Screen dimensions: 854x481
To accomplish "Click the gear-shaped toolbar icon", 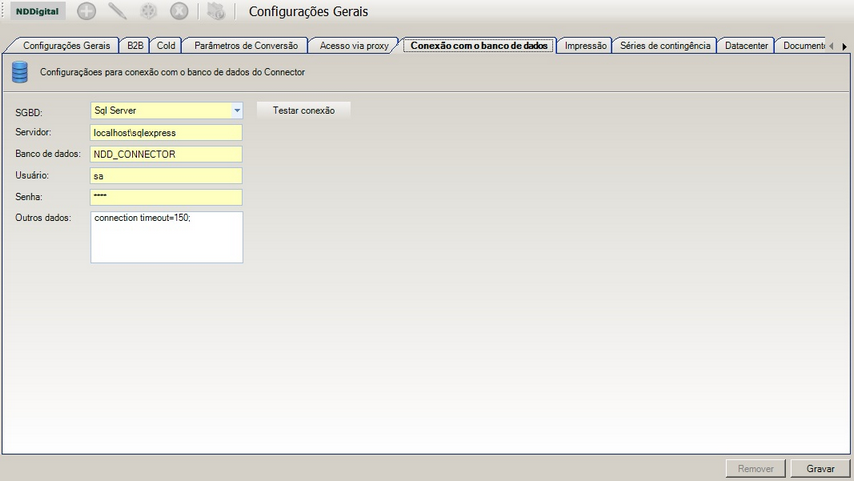I will (149, 11).
